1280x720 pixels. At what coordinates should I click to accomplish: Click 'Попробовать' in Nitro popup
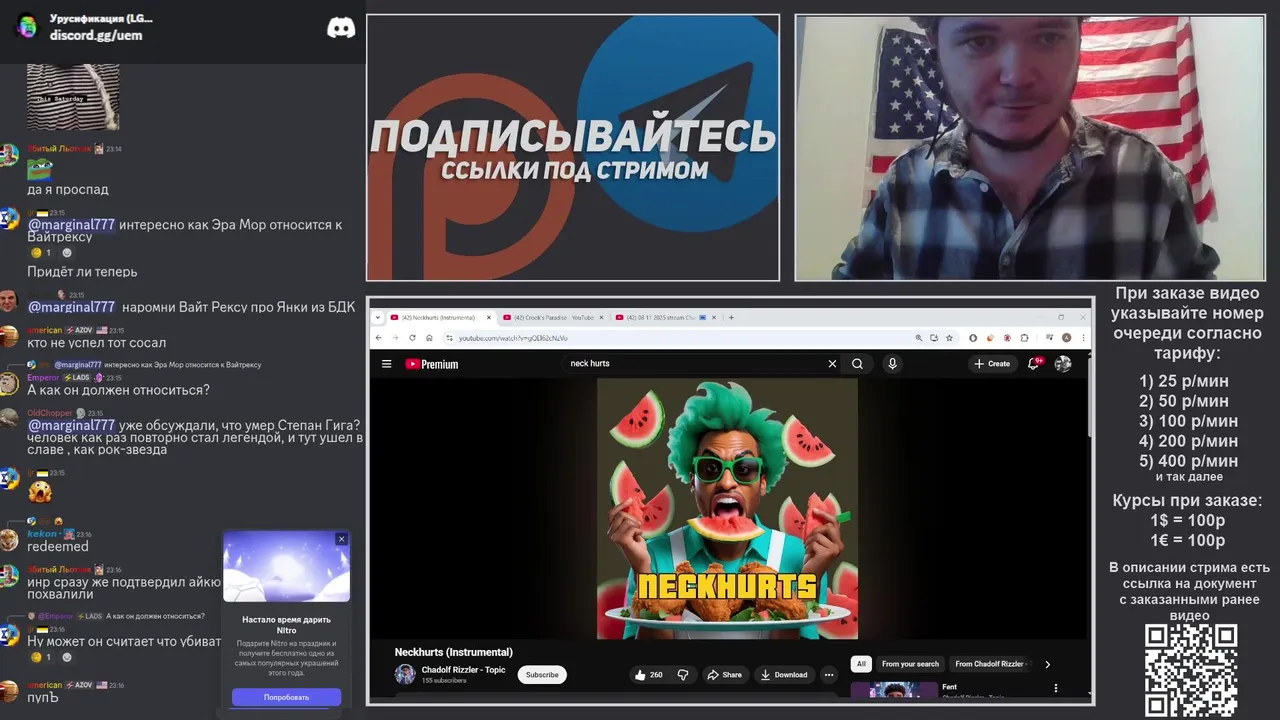(x=286, y=697)
